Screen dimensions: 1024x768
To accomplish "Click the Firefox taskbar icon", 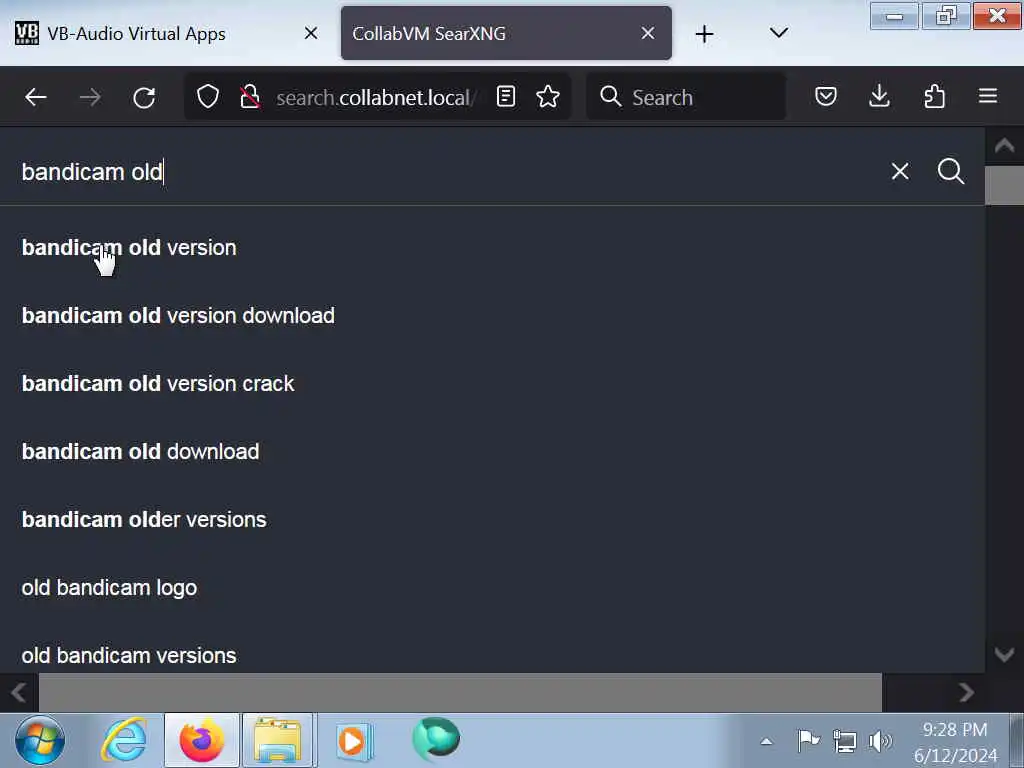I will (202, 741).
